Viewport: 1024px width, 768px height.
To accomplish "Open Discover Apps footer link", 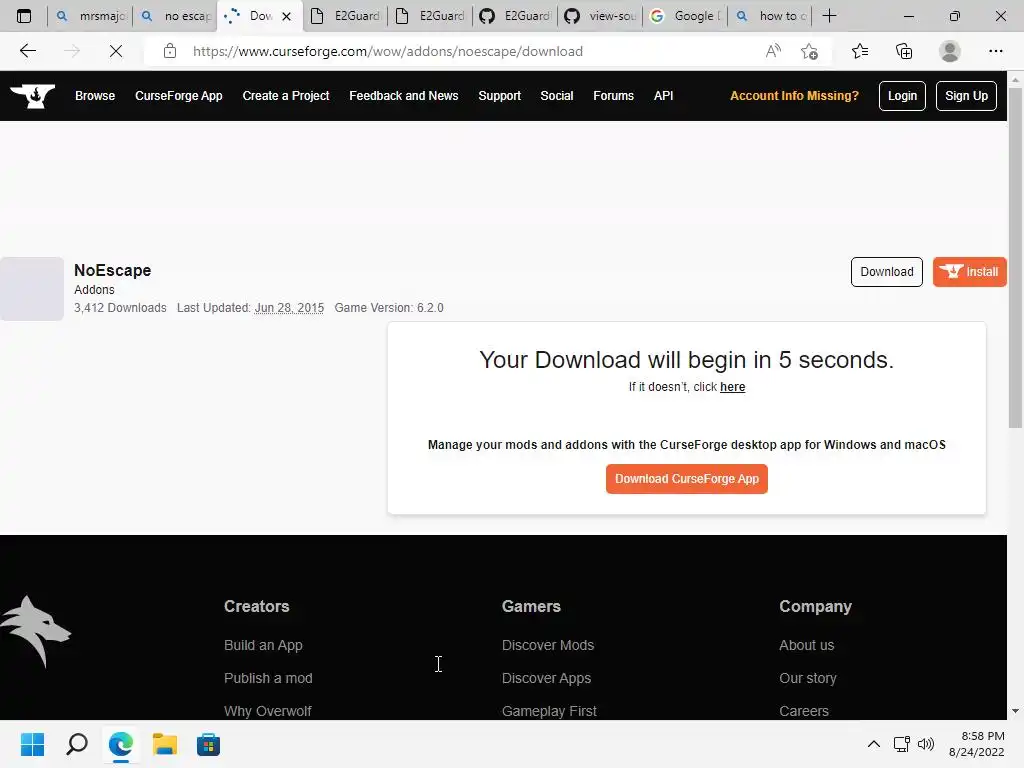I will pyautogui.click(x=546, y=678).
